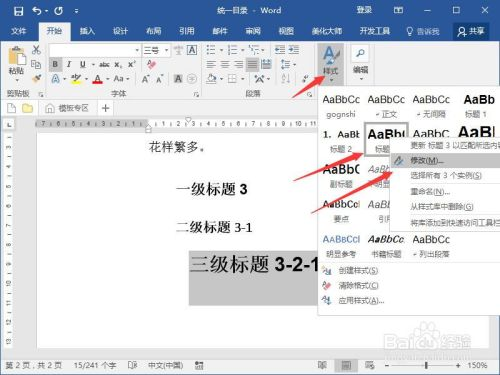This screenshot has width=500, height=375.
Task: Click the 登录 sign-in link
Action: click(364, 10)
